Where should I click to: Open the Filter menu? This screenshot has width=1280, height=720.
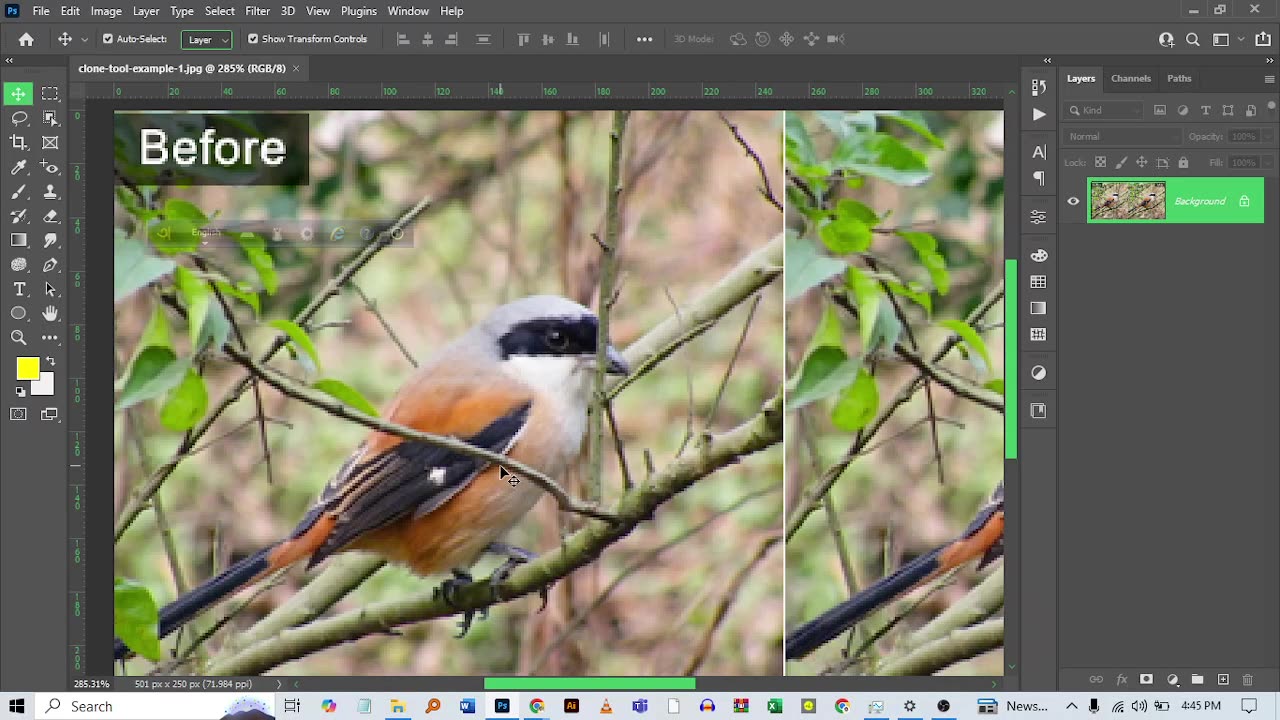[x=257, y=11]
